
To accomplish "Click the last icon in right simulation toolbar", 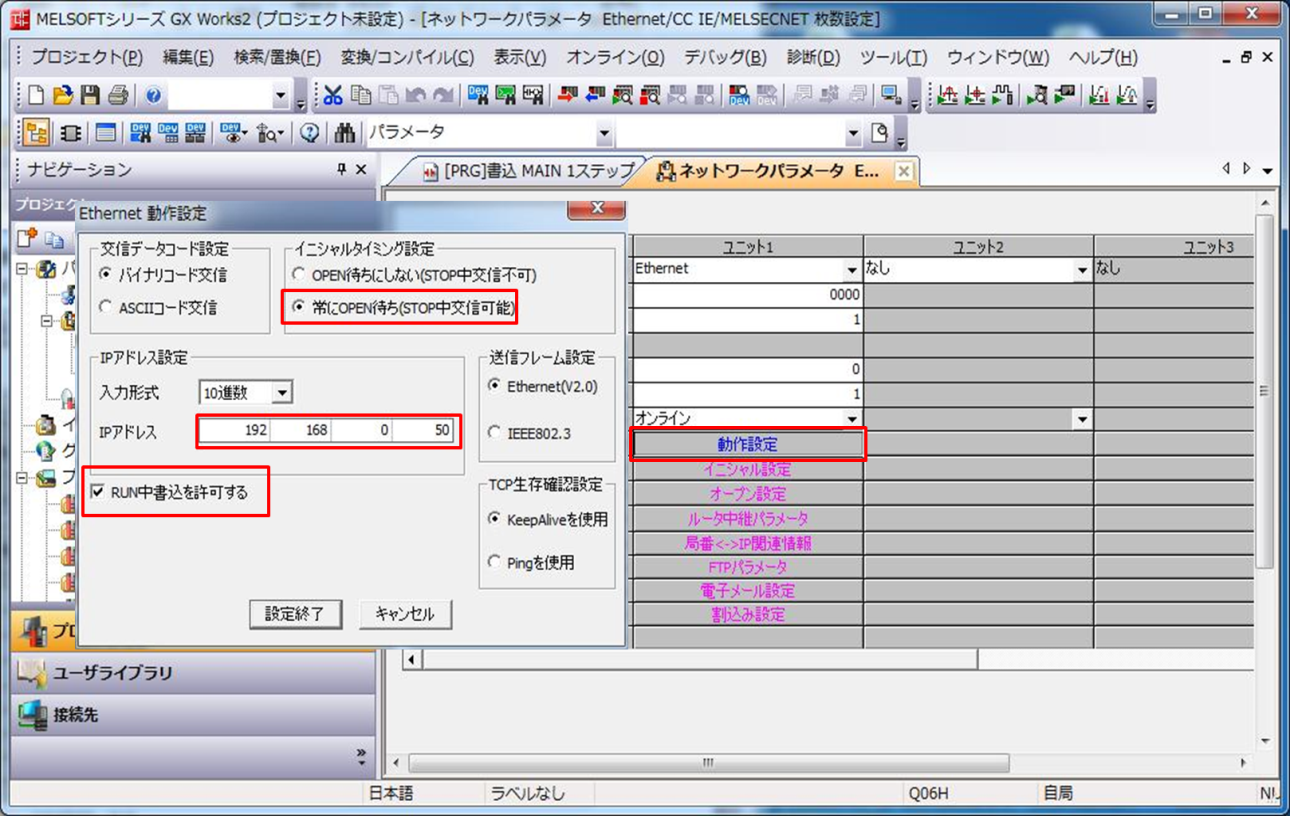I will [1127, 95].
